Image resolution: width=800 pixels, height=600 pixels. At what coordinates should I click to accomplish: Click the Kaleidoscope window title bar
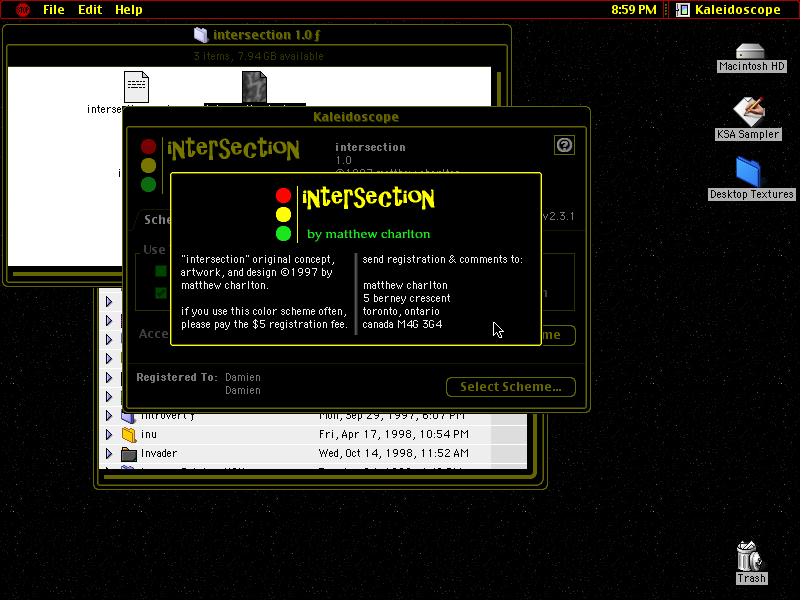(x=356, y=117)
